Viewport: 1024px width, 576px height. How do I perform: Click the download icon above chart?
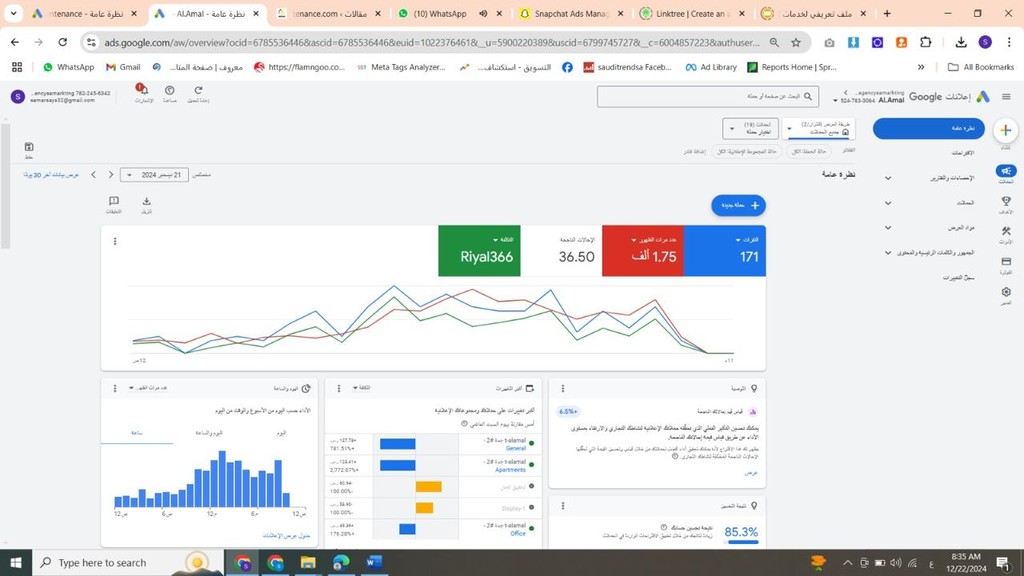[146, 201]
